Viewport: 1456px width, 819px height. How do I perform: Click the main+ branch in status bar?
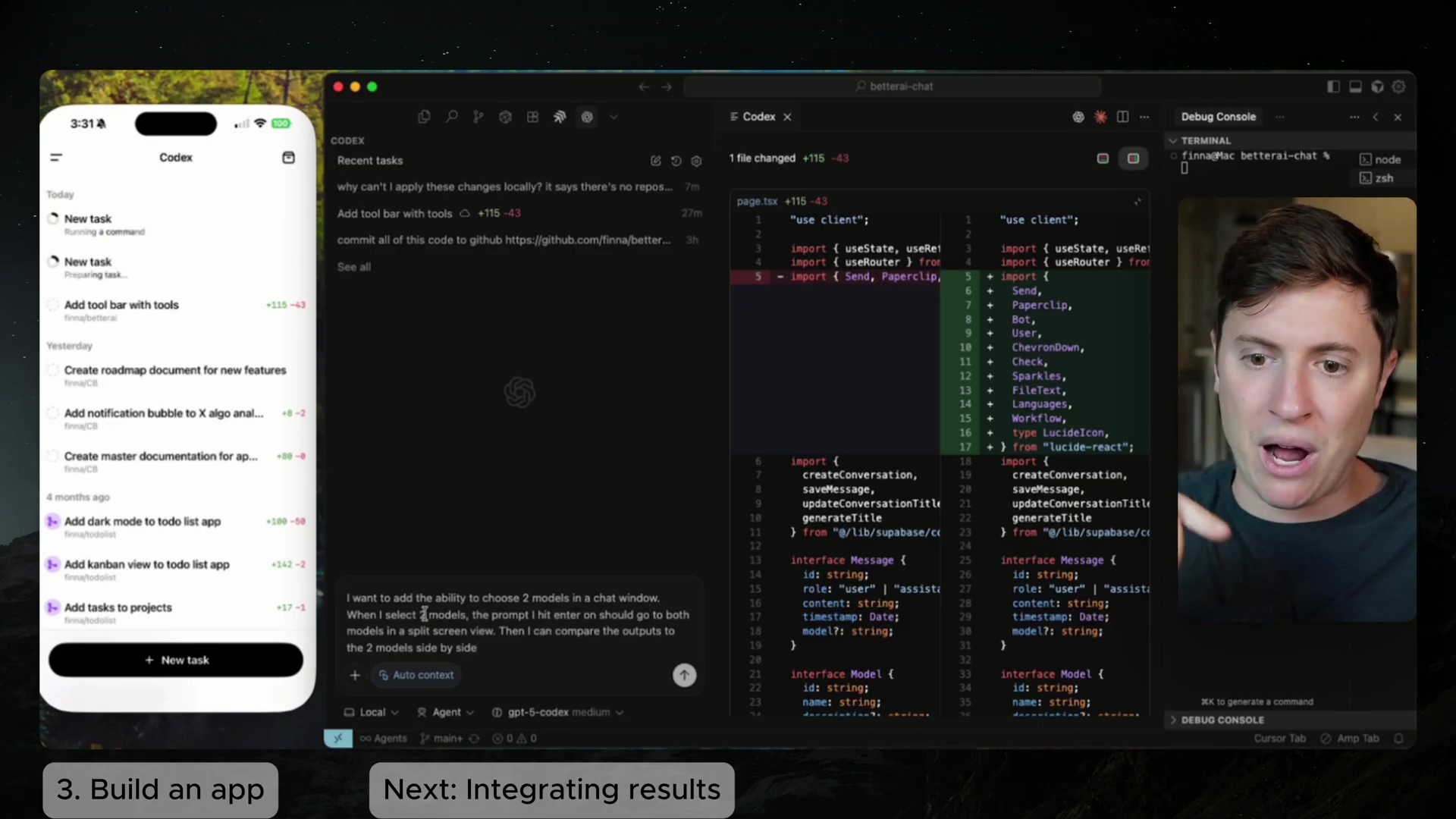pyautogui.click(x=441, y=738)
